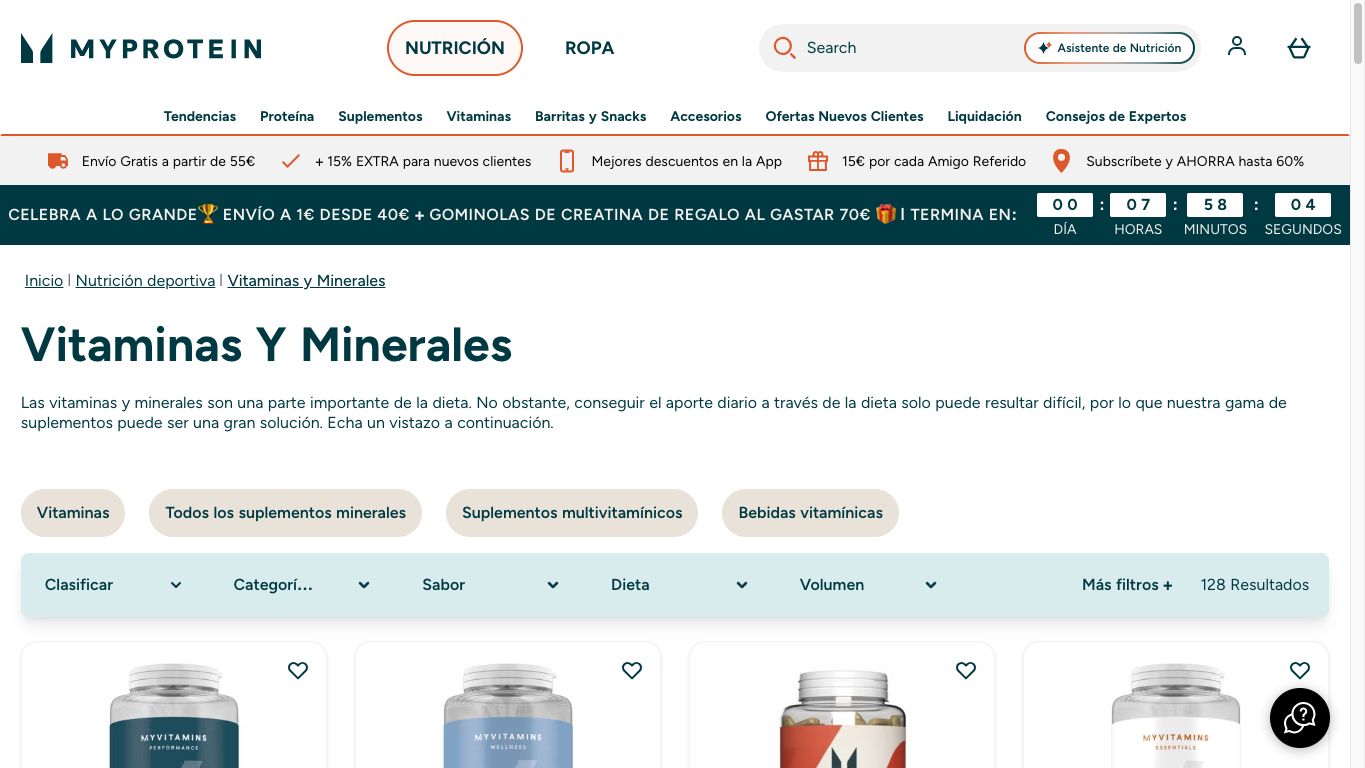1365x768 pixels.
Task: Open the Vitaminas menu
Action: [479, 116]
